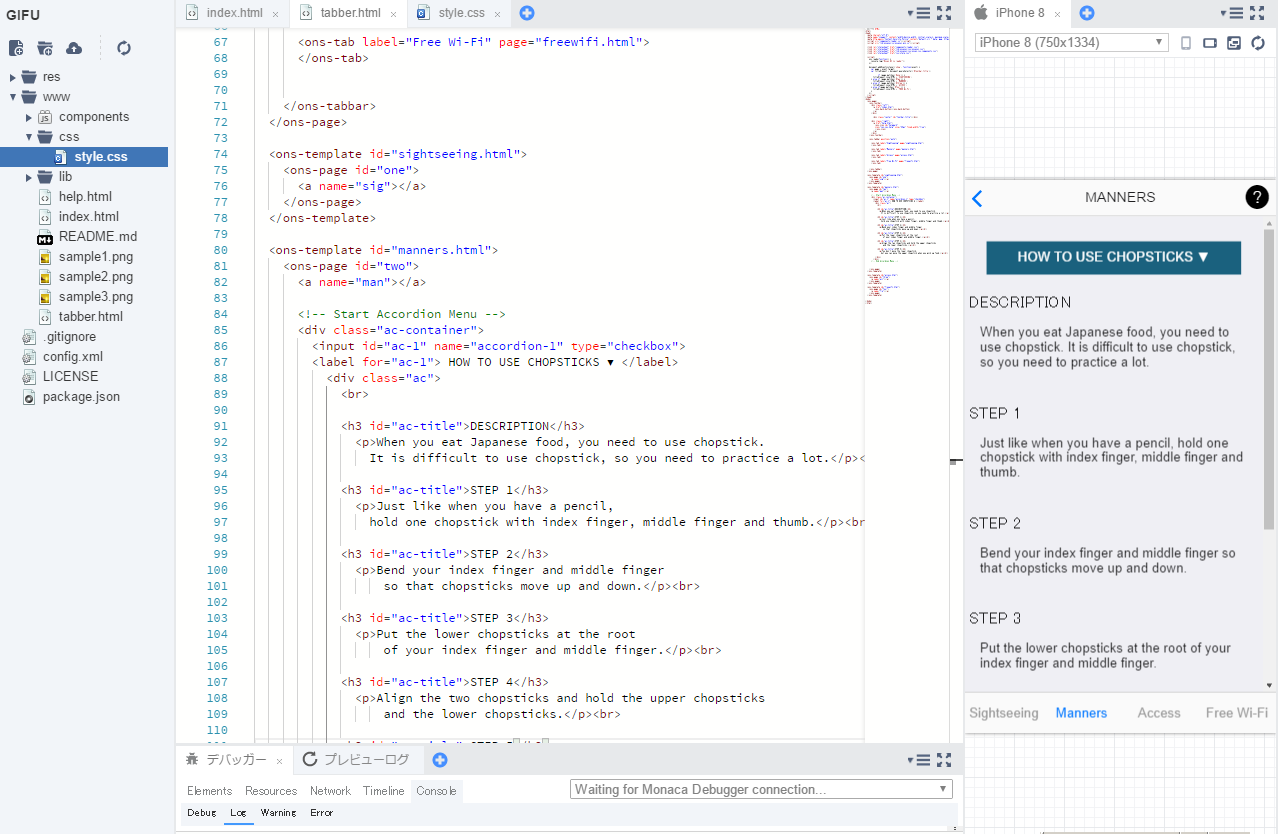1278x834 pixels.
Task: Expand the components folder
Action: 29,117
